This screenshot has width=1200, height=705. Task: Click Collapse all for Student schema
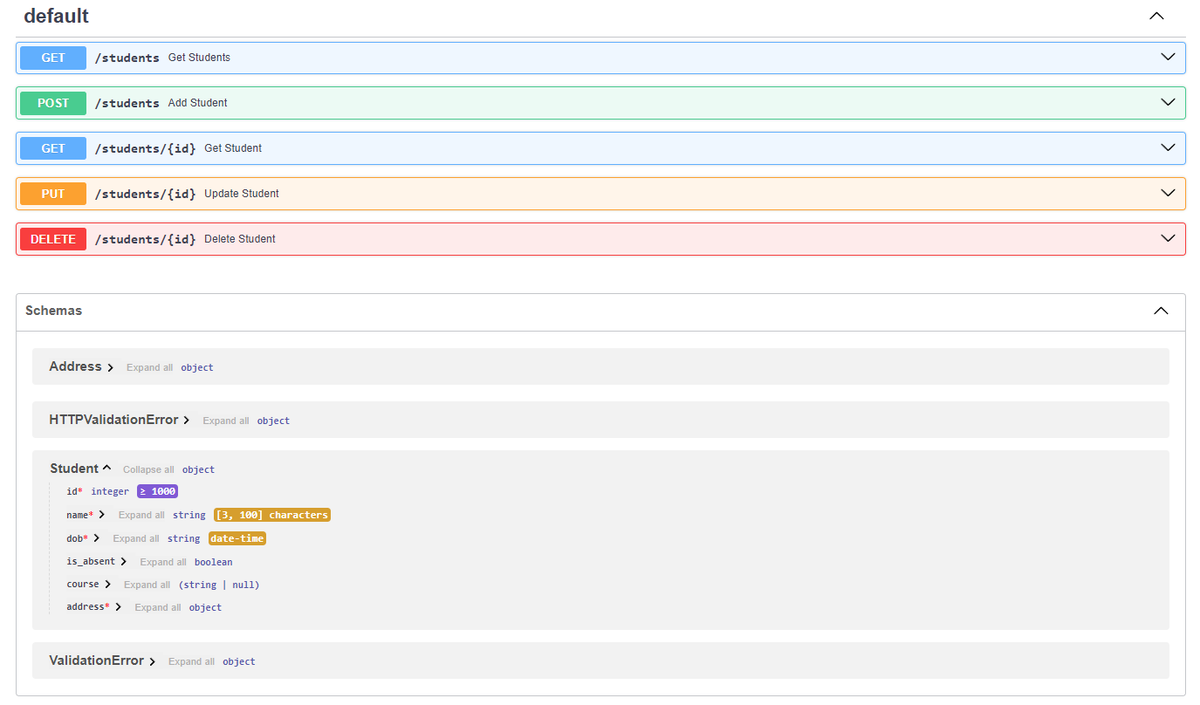coord(148,470)
